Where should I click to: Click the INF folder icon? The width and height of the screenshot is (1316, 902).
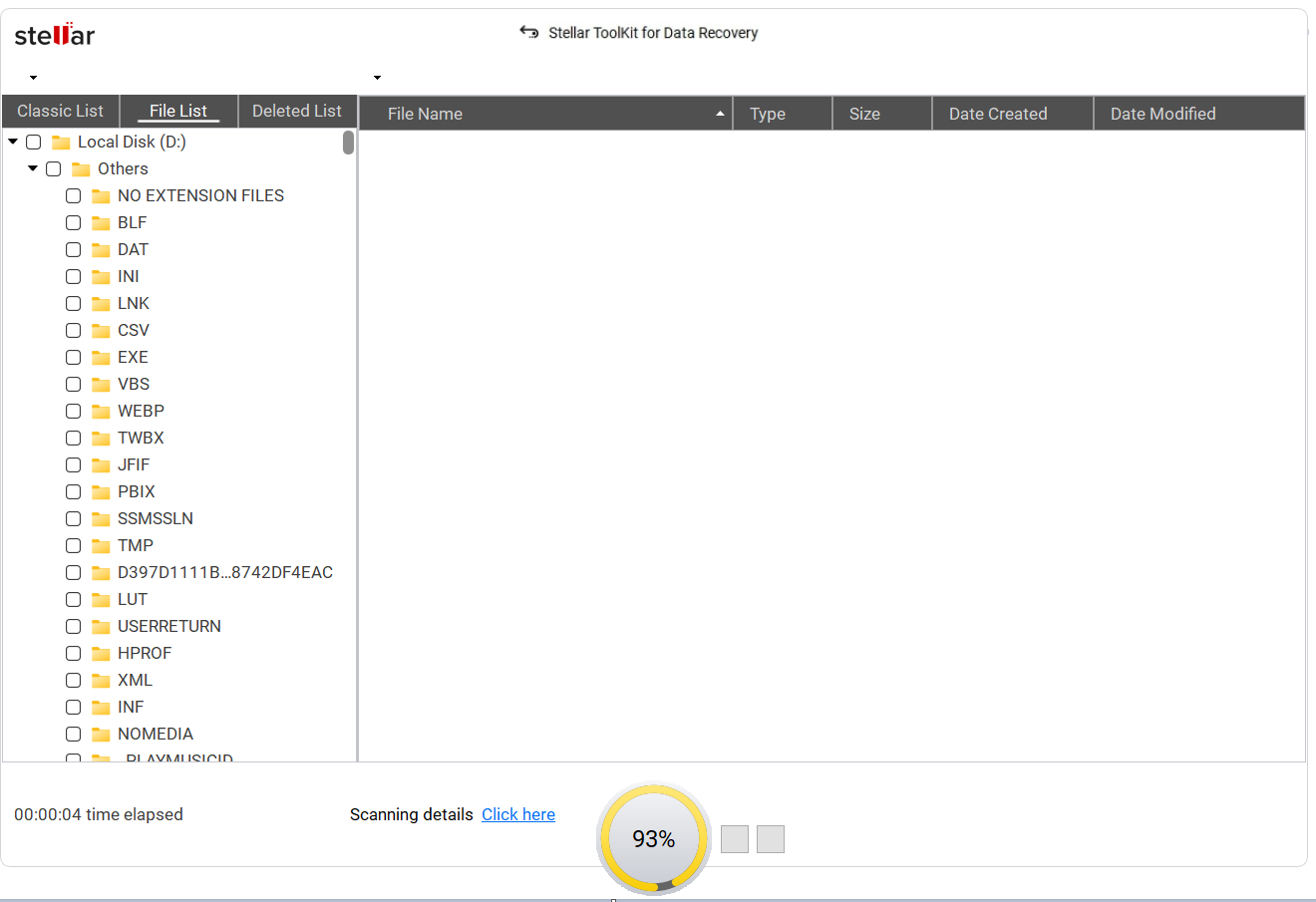coord(101,708)
